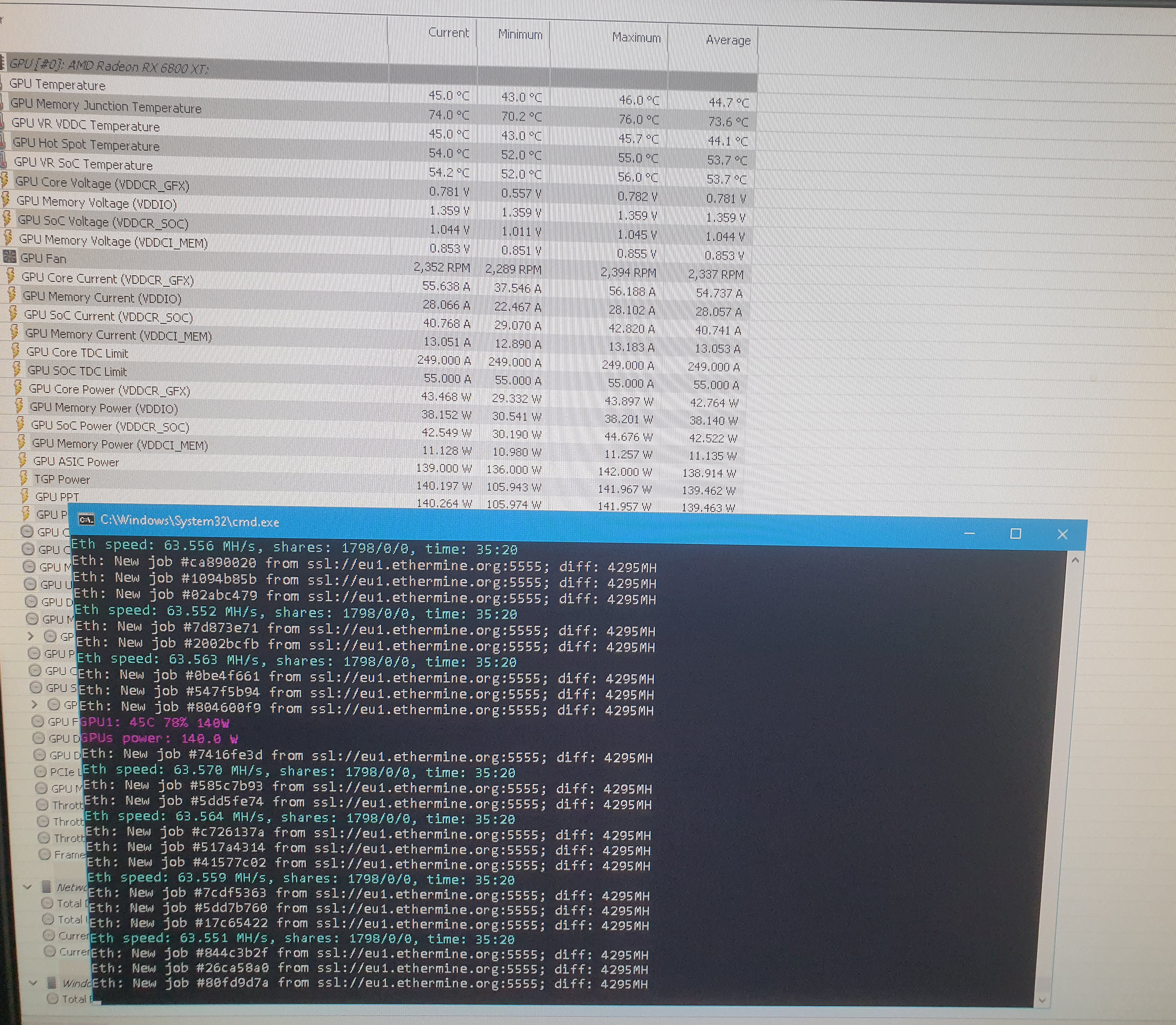
Task: Click lightning icon beside GPU ASIC Power
Action: click(x=22, y=459)
